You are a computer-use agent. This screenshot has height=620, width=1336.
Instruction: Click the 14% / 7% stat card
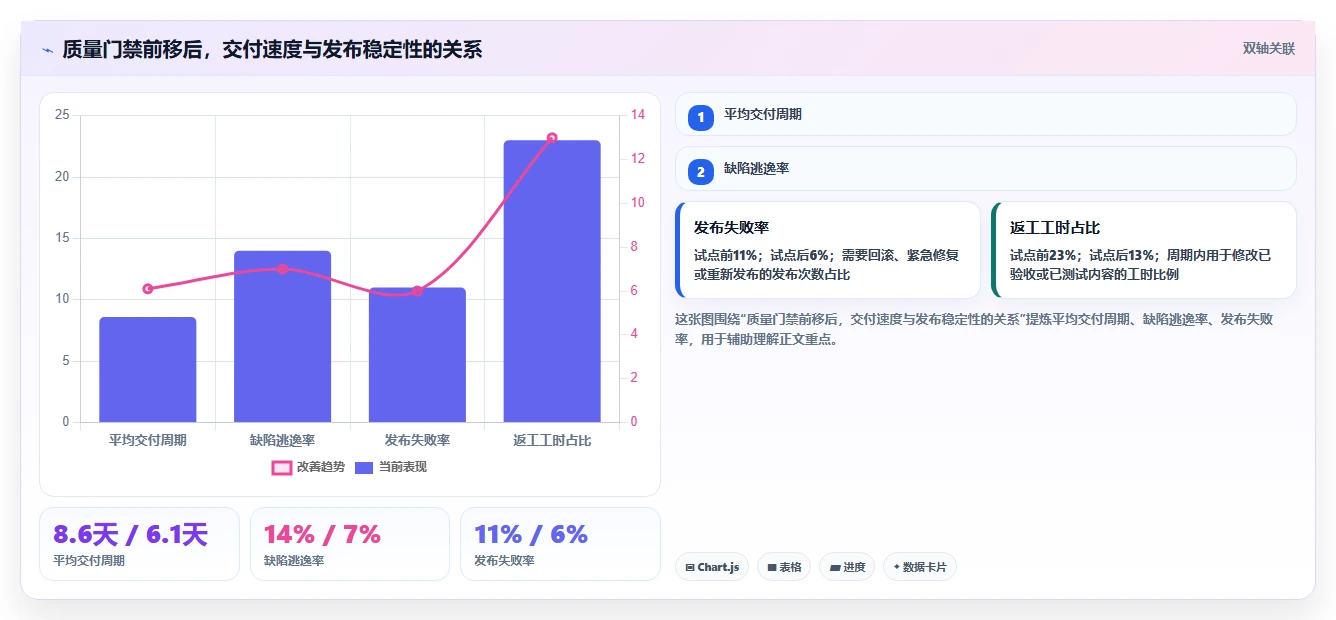[x=350, y=544]
